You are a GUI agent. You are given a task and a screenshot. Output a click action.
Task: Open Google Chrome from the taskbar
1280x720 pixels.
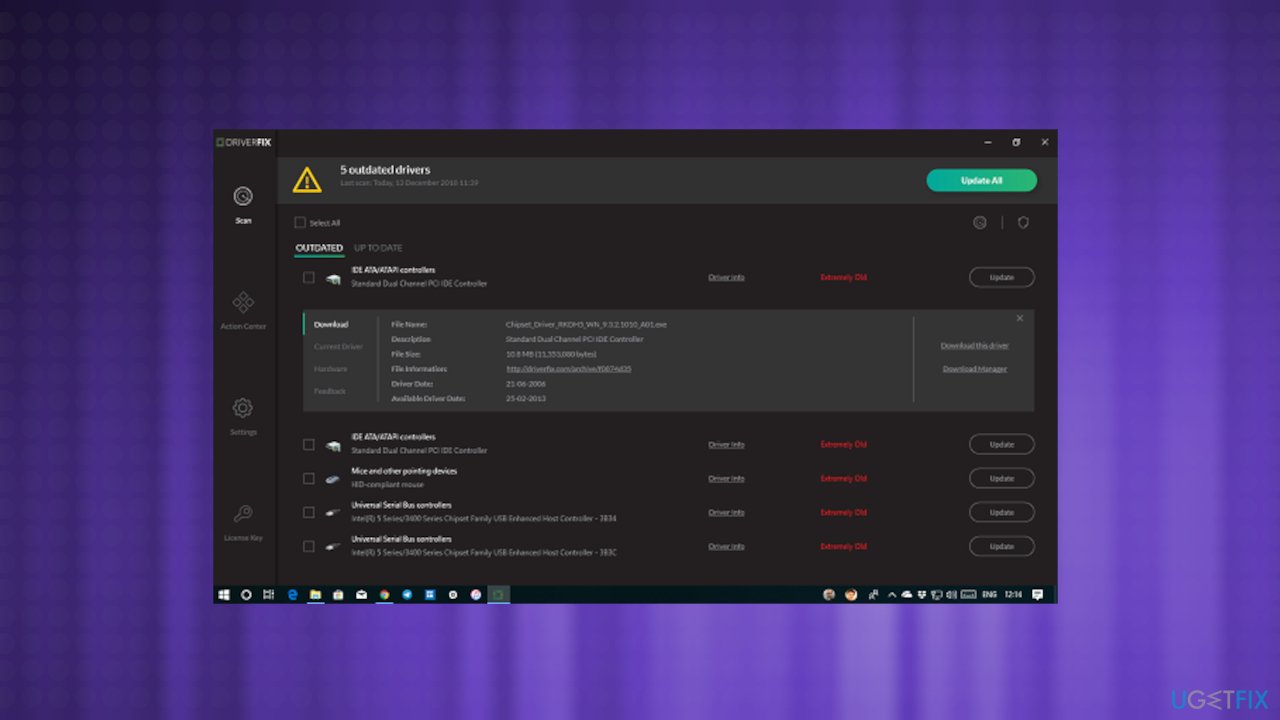click(384, 594)
